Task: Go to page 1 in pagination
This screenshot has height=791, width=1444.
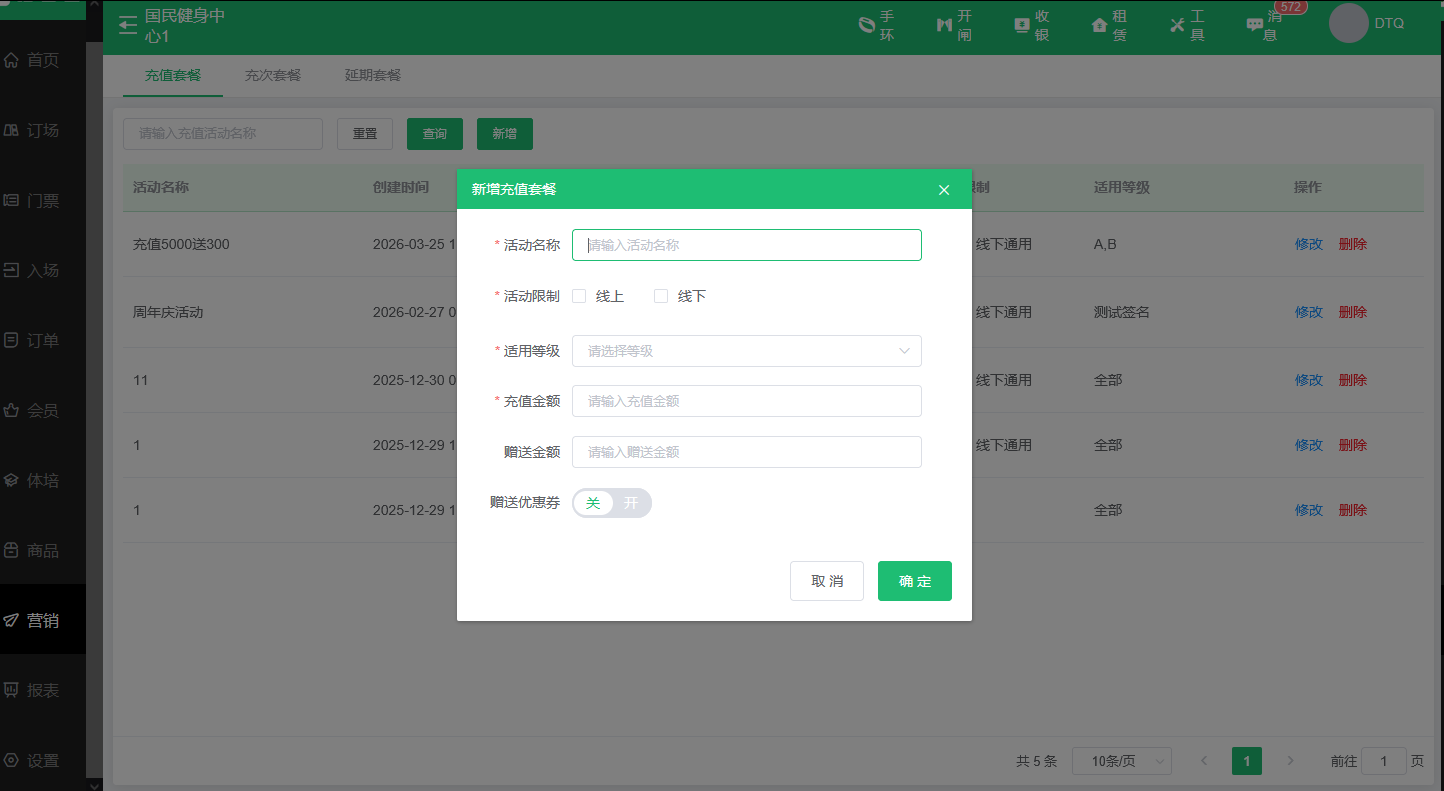Action: tap(1246, 761)
